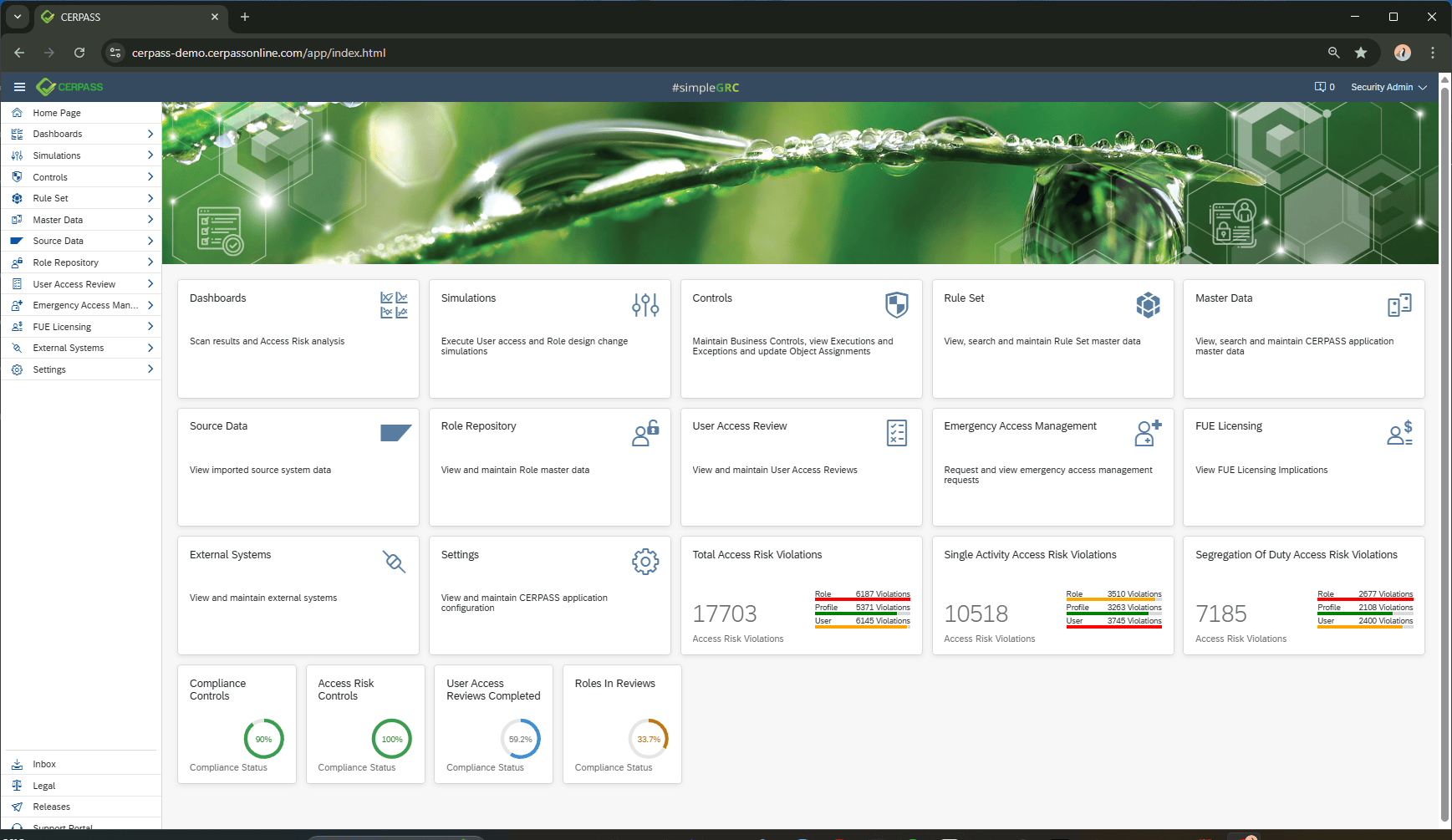Expand Controls chevron in sidebar
1452x840 pixels.
tap(150, 177)
